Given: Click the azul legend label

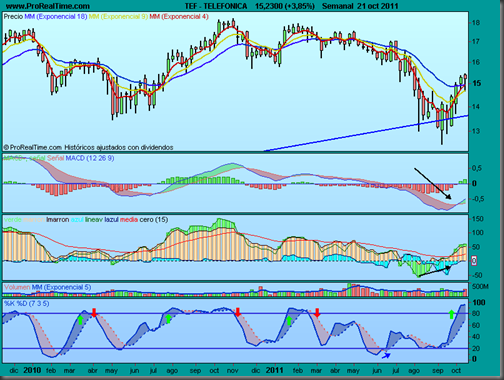Looking at the screenshot, I should coord(77,220).
